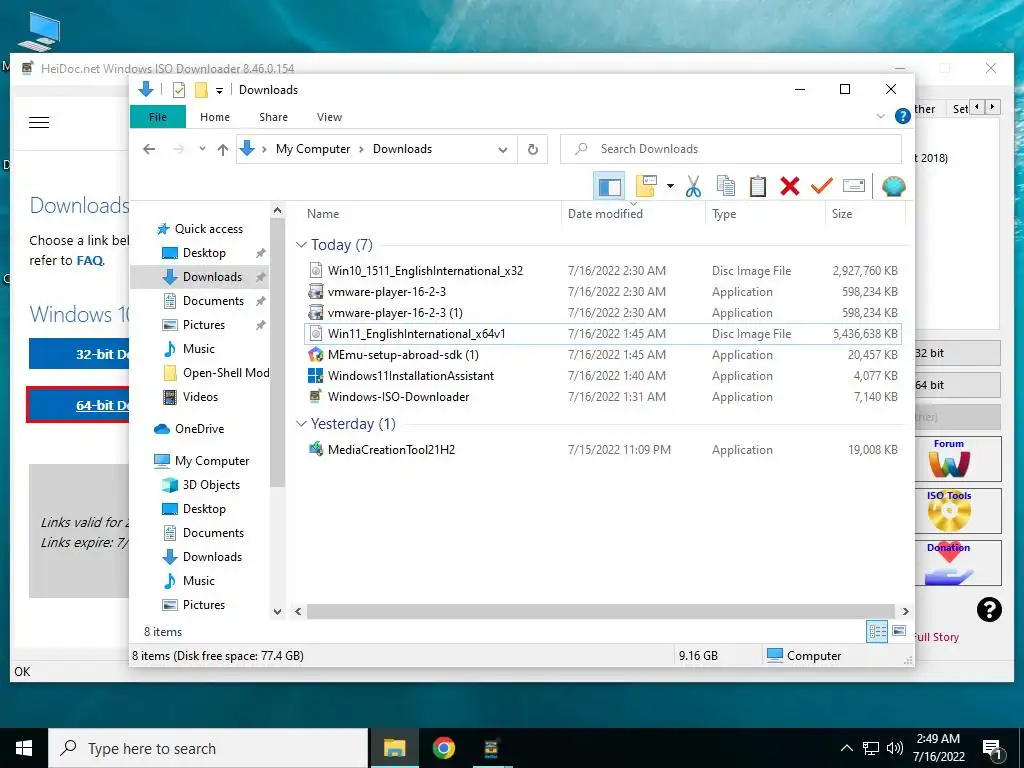Click the Copy icon in the Explorer toolbar
Screen dimensions: 1024x768
pos(726,187)
